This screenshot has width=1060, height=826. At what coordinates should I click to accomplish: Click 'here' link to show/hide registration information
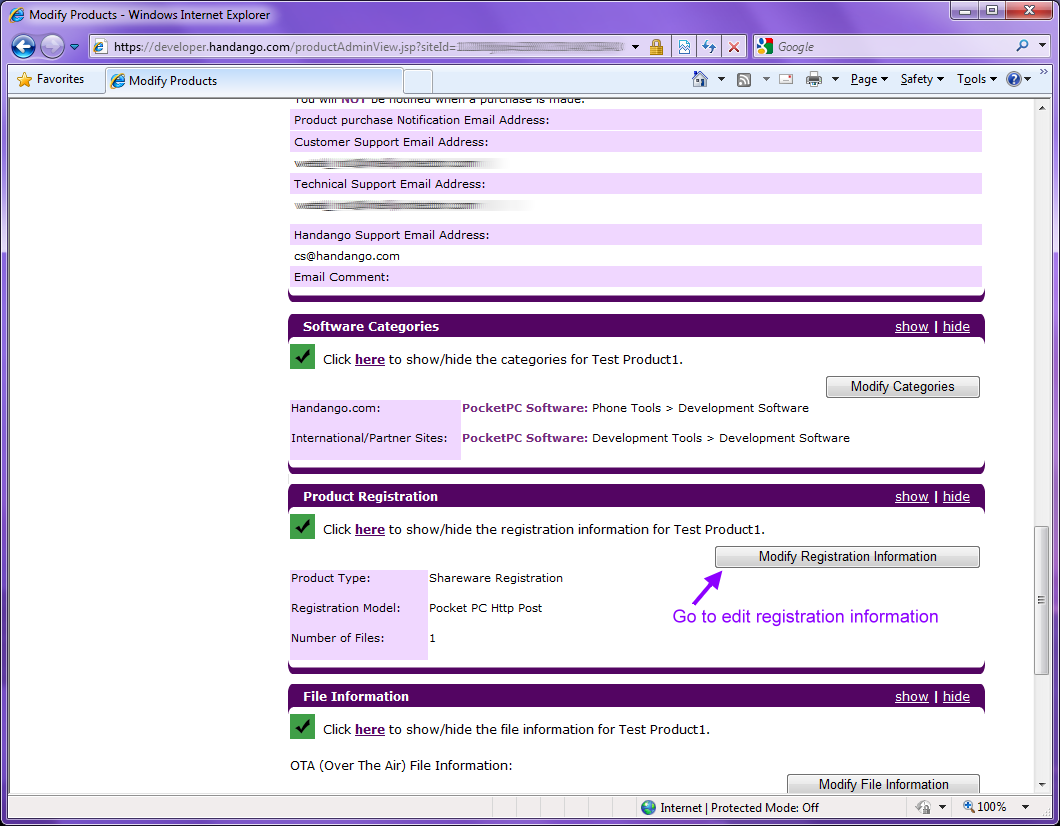click(x=370, y=530)
